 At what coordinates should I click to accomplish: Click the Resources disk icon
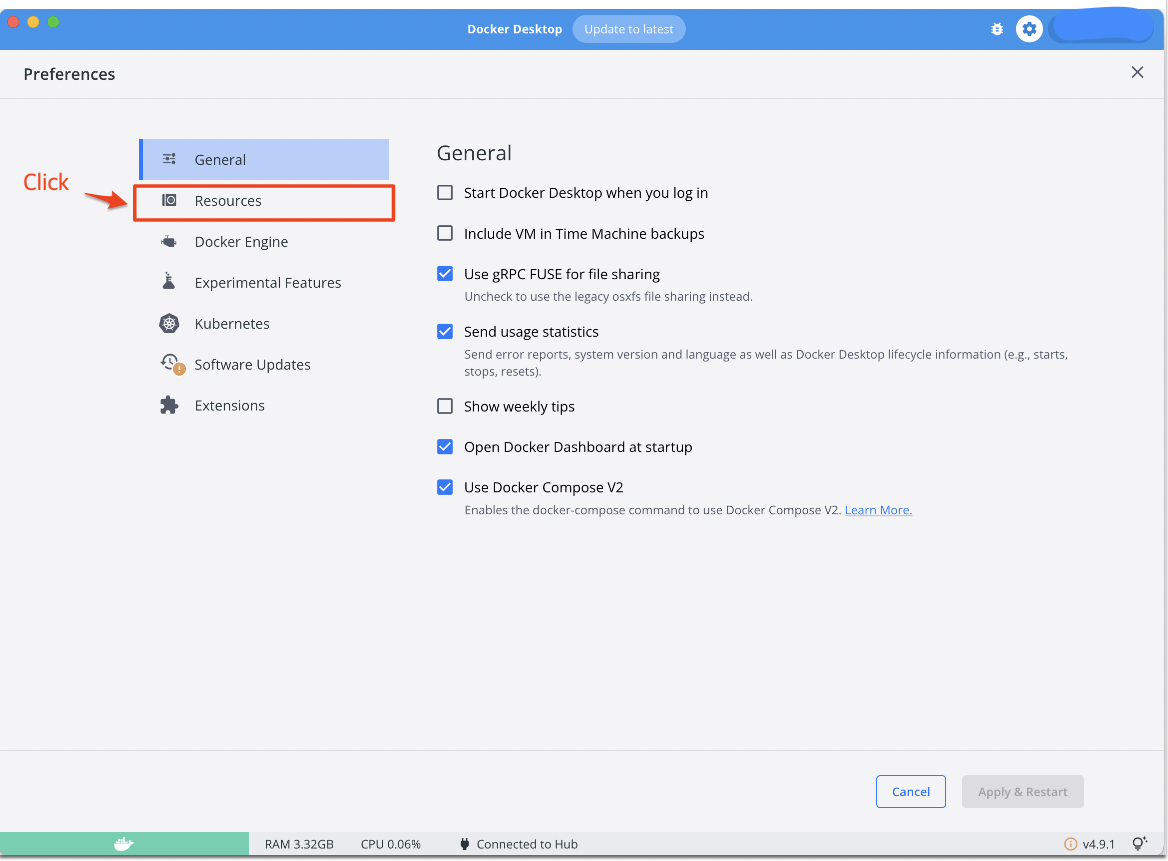pyautogui.click(x=169, y=200)
